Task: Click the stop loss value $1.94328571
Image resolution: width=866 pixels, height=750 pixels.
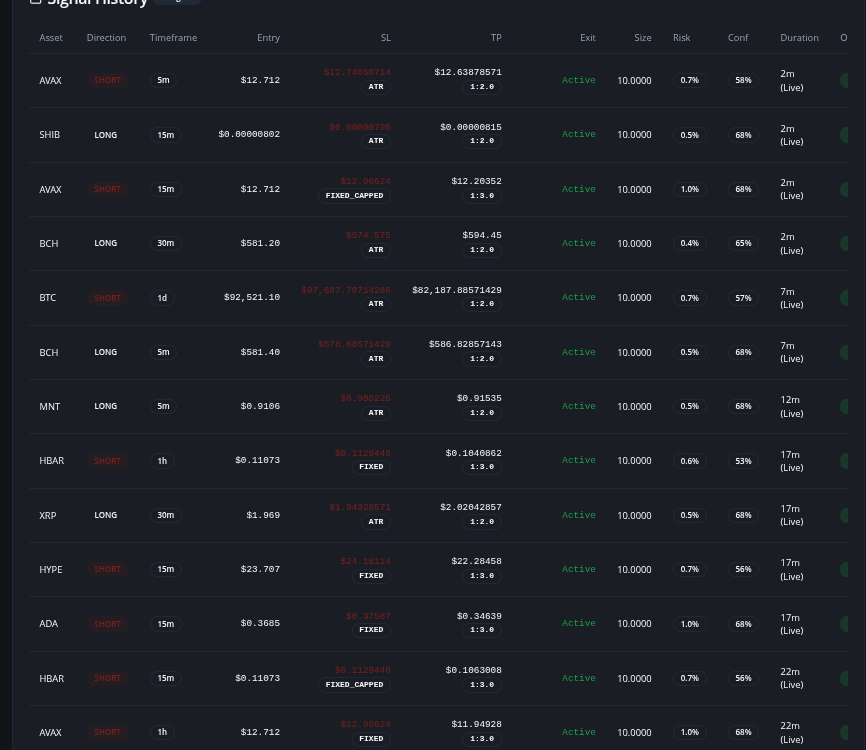Action: pos(360,507)
